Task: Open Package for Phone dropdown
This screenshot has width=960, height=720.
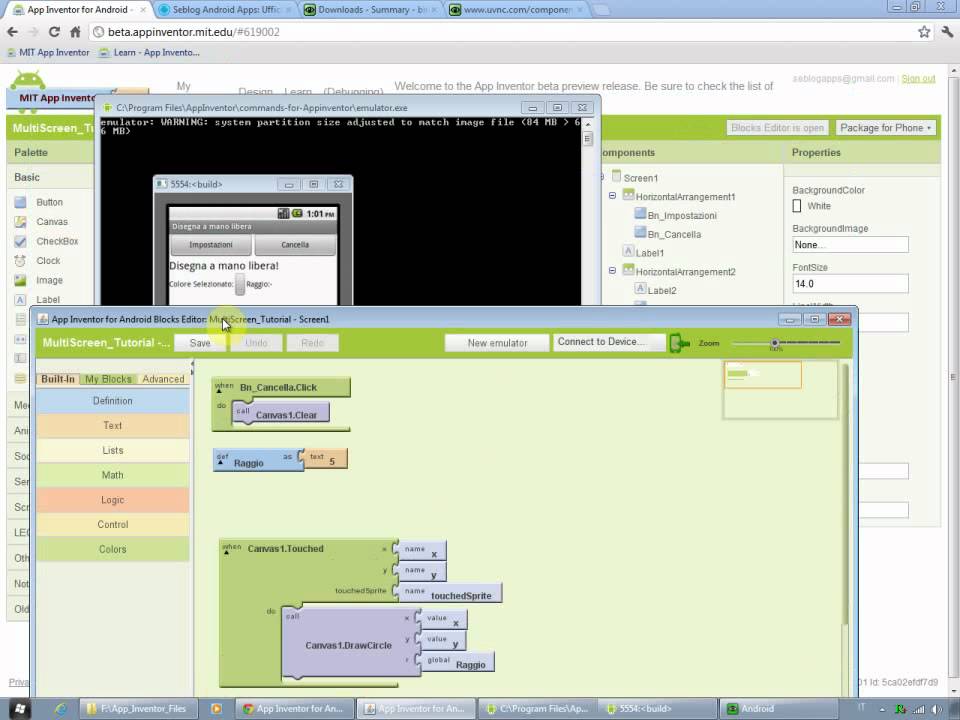Action: pyautogui.click(x=885, y=128)
